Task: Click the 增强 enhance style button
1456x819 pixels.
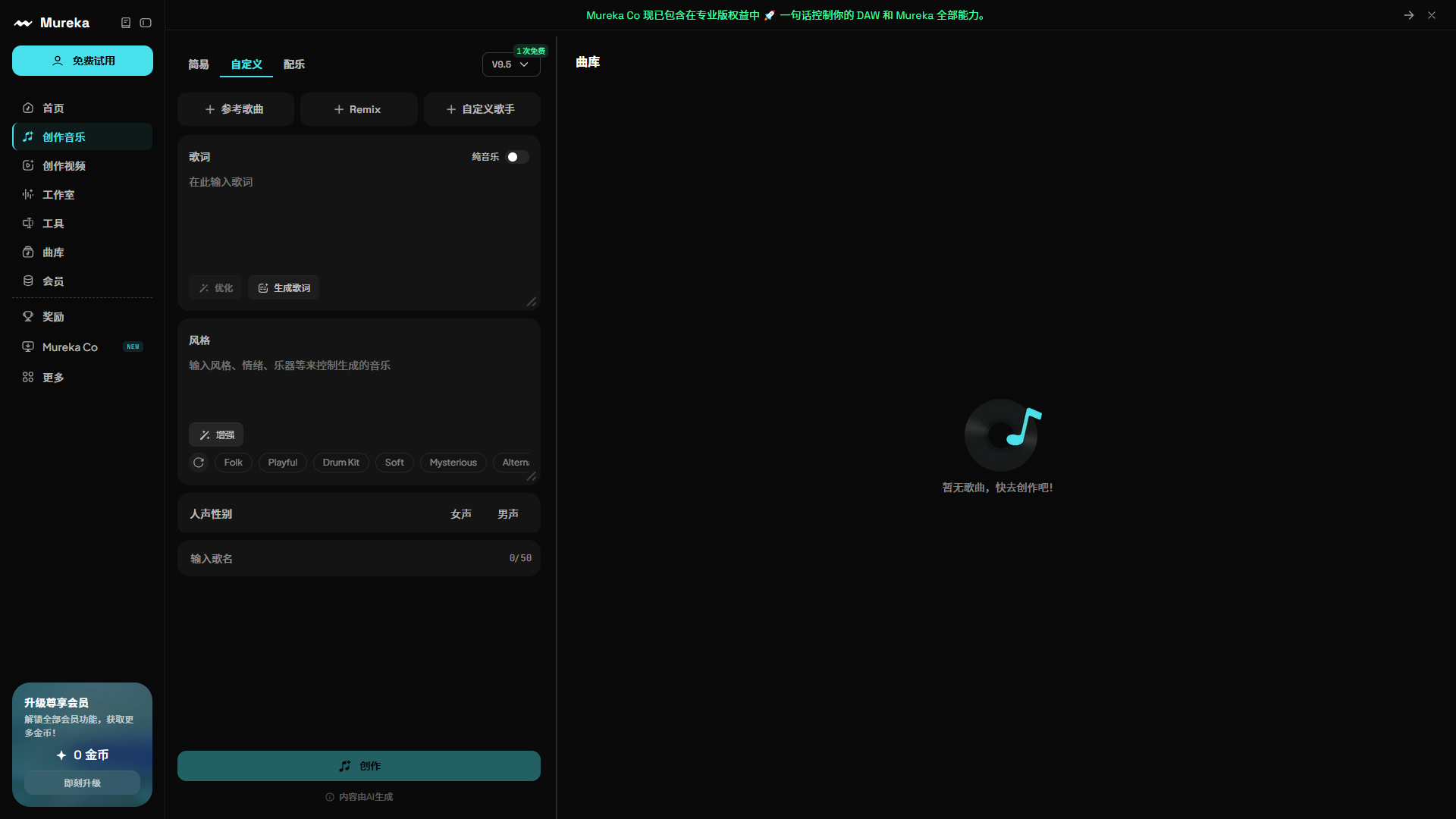Action: tap(216, 435)
